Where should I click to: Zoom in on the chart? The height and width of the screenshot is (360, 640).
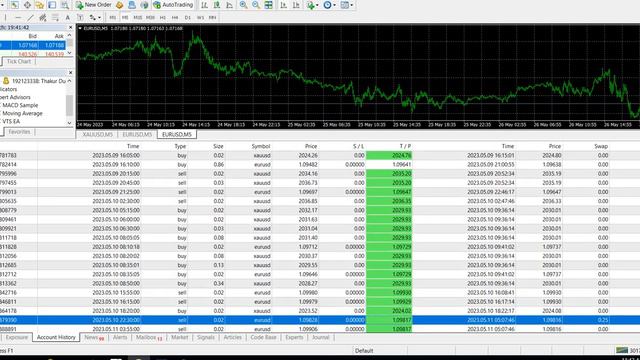(243, 5)
